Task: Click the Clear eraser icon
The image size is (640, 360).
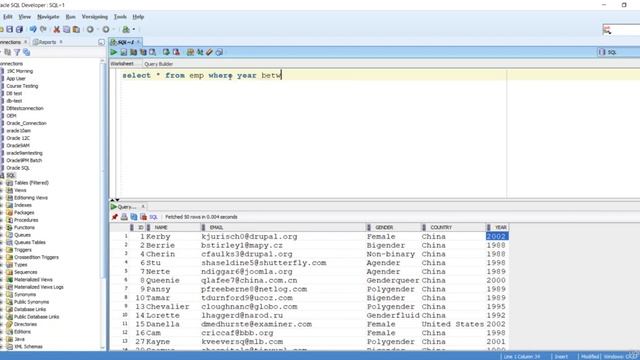Action: [x=209, y=52]
